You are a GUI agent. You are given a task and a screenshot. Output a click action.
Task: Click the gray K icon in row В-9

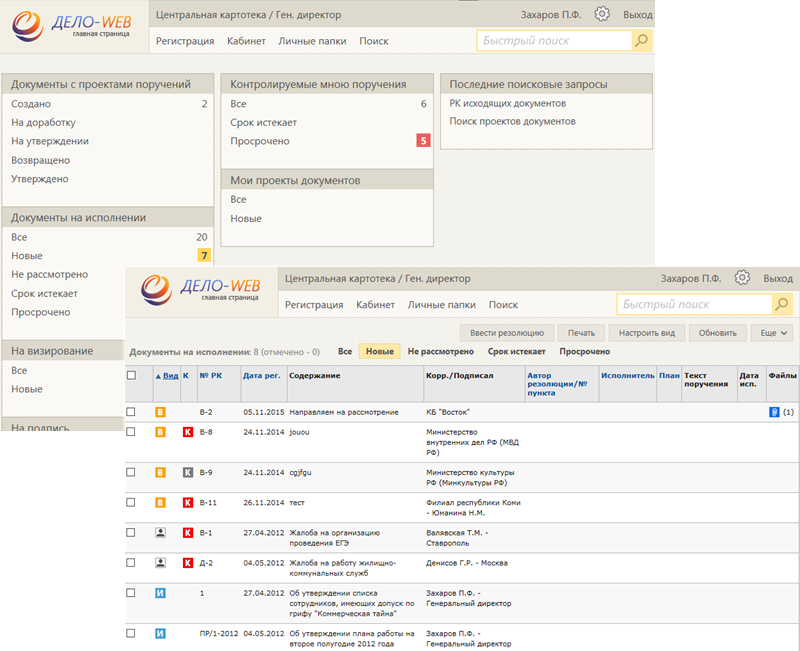[187, 472]
